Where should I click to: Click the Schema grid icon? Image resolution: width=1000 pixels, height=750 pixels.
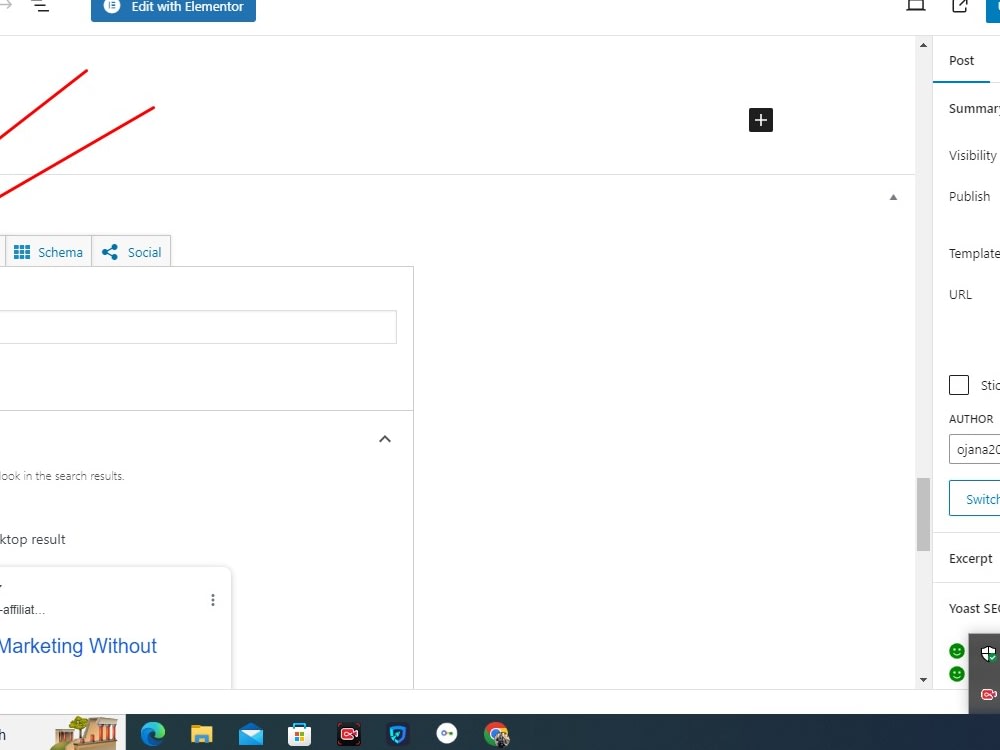22,252
